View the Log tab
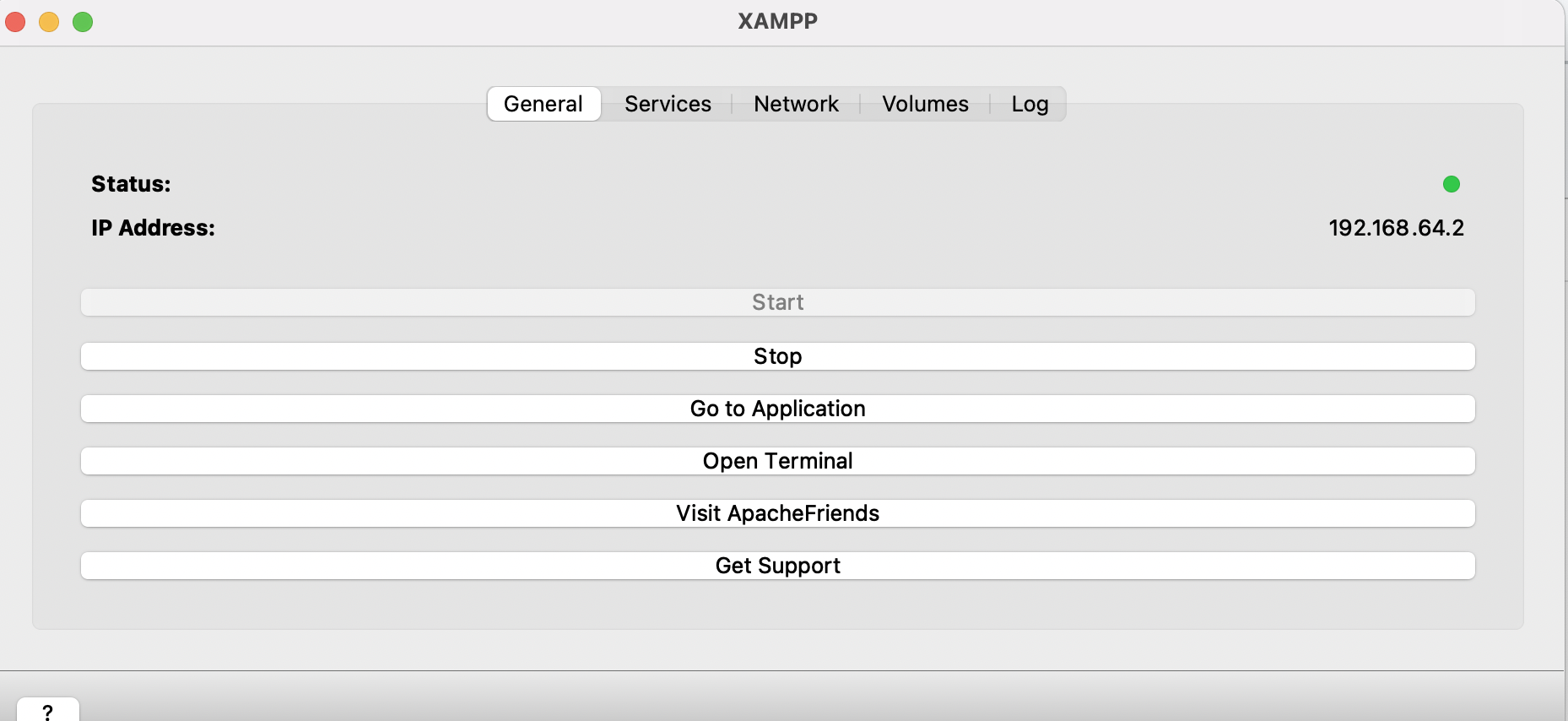The image size is (1568, 721). click(1030, 104)
